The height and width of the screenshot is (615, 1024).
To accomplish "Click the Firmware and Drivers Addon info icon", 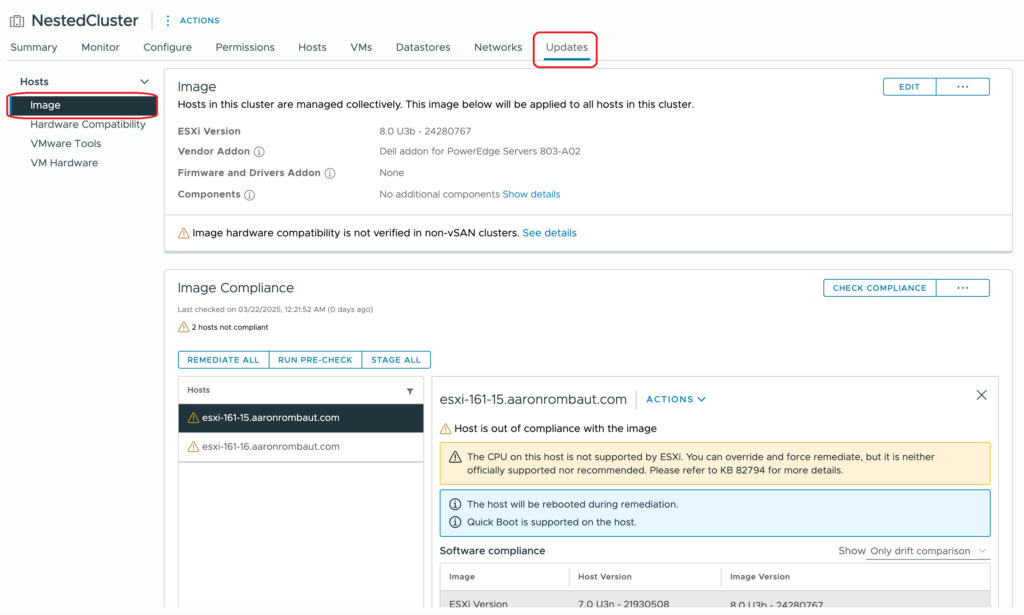I will pyautogui.click(x=330, y=173).
